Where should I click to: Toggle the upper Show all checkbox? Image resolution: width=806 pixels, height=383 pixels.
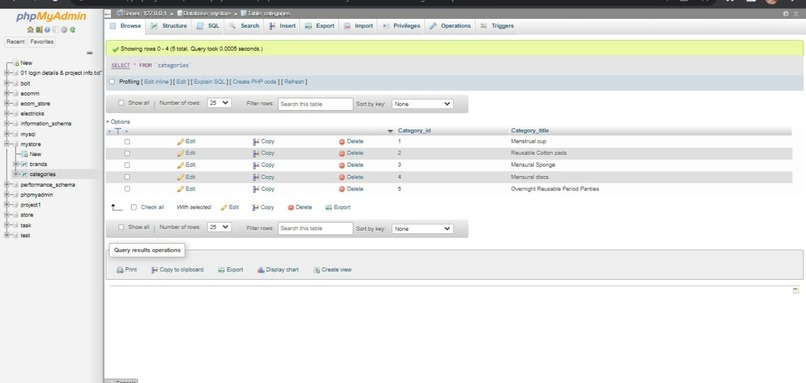coord(121,103)
